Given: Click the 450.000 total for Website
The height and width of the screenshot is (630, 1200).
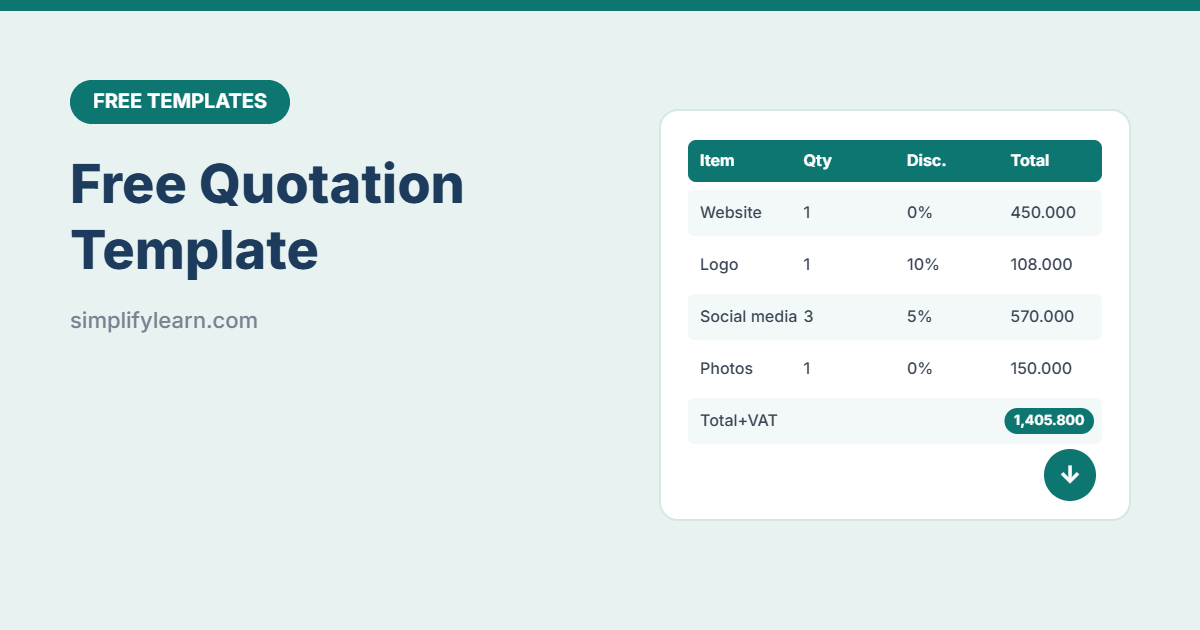Looking at the screenshot, I should pyautogui.click(x=1043, y=213).
